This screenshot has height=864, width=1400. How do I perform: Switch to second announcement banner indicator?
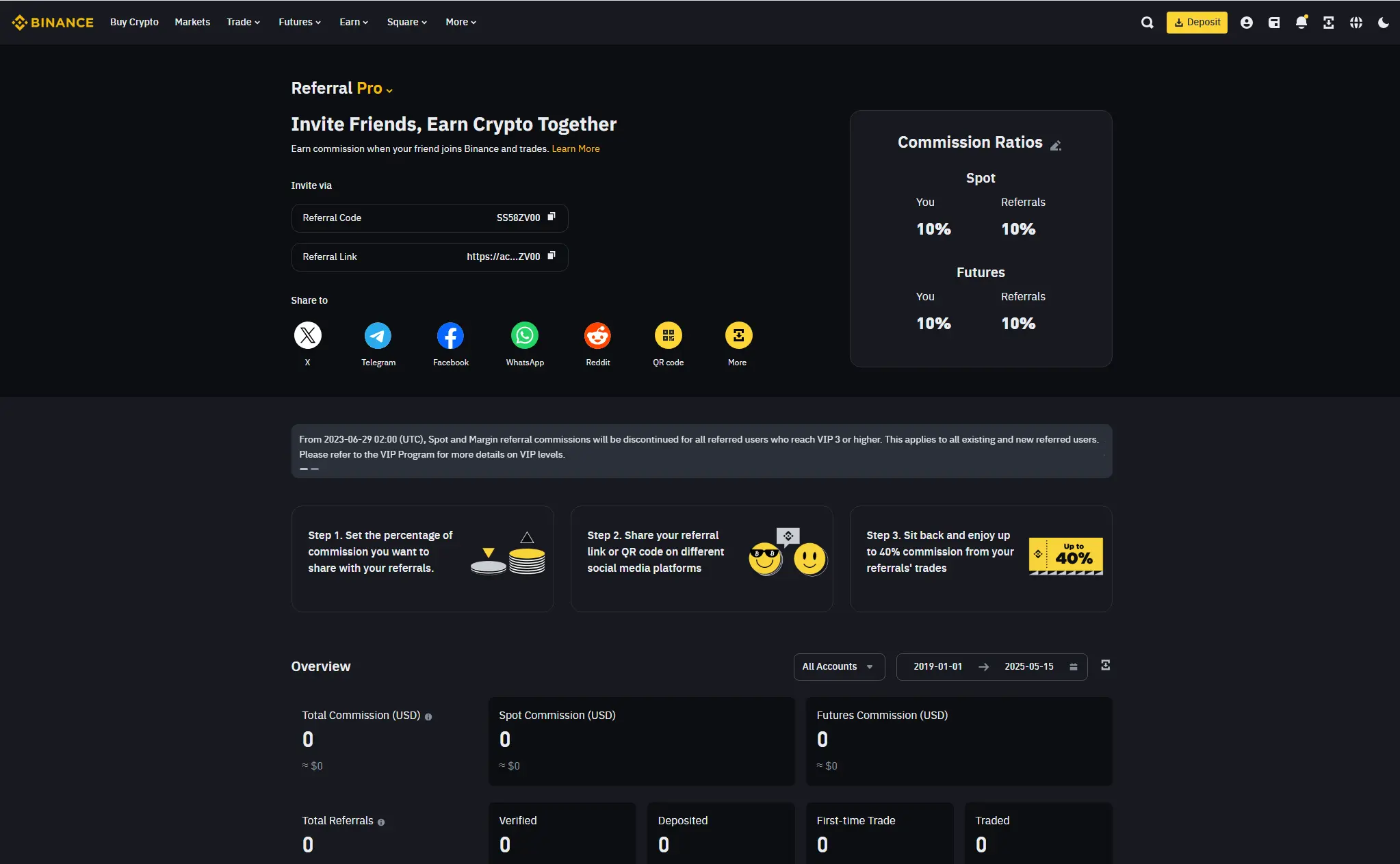coord(315,469)
